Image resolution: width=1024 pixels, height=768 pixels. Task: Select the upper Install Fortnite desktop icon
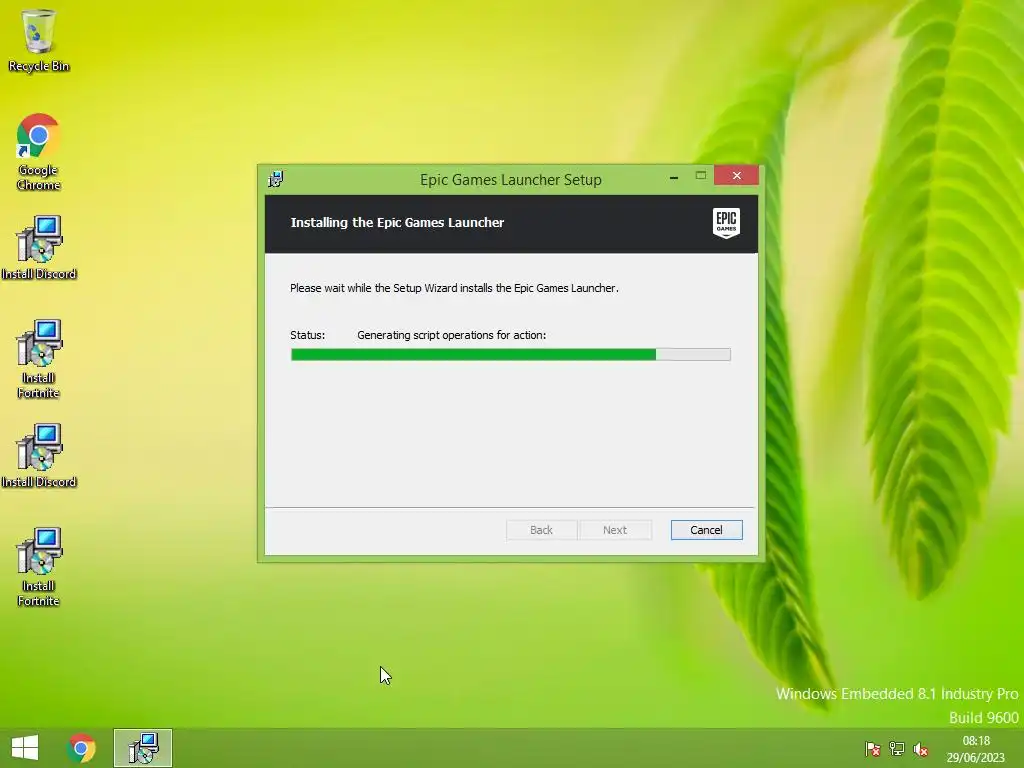pos(39,359)
